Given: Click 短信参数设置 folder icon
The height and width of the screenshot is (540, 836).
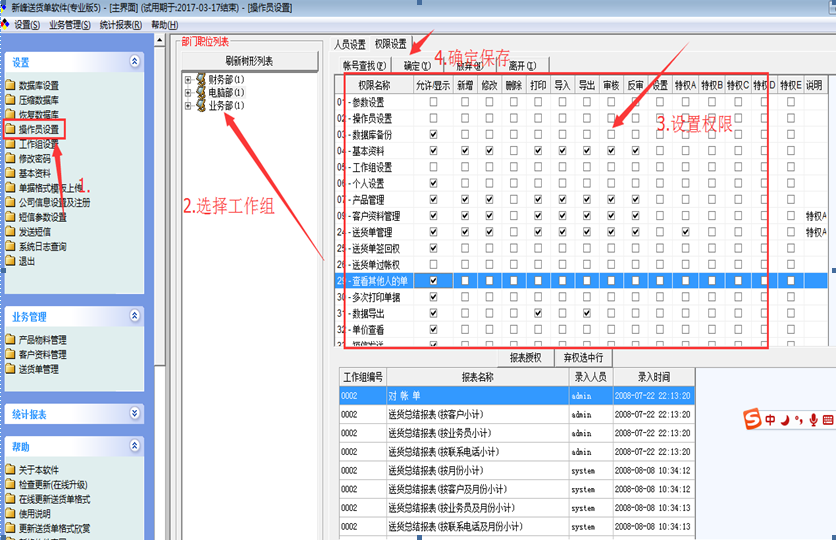Looking at the screenshot, I should [x=11, y=217].
